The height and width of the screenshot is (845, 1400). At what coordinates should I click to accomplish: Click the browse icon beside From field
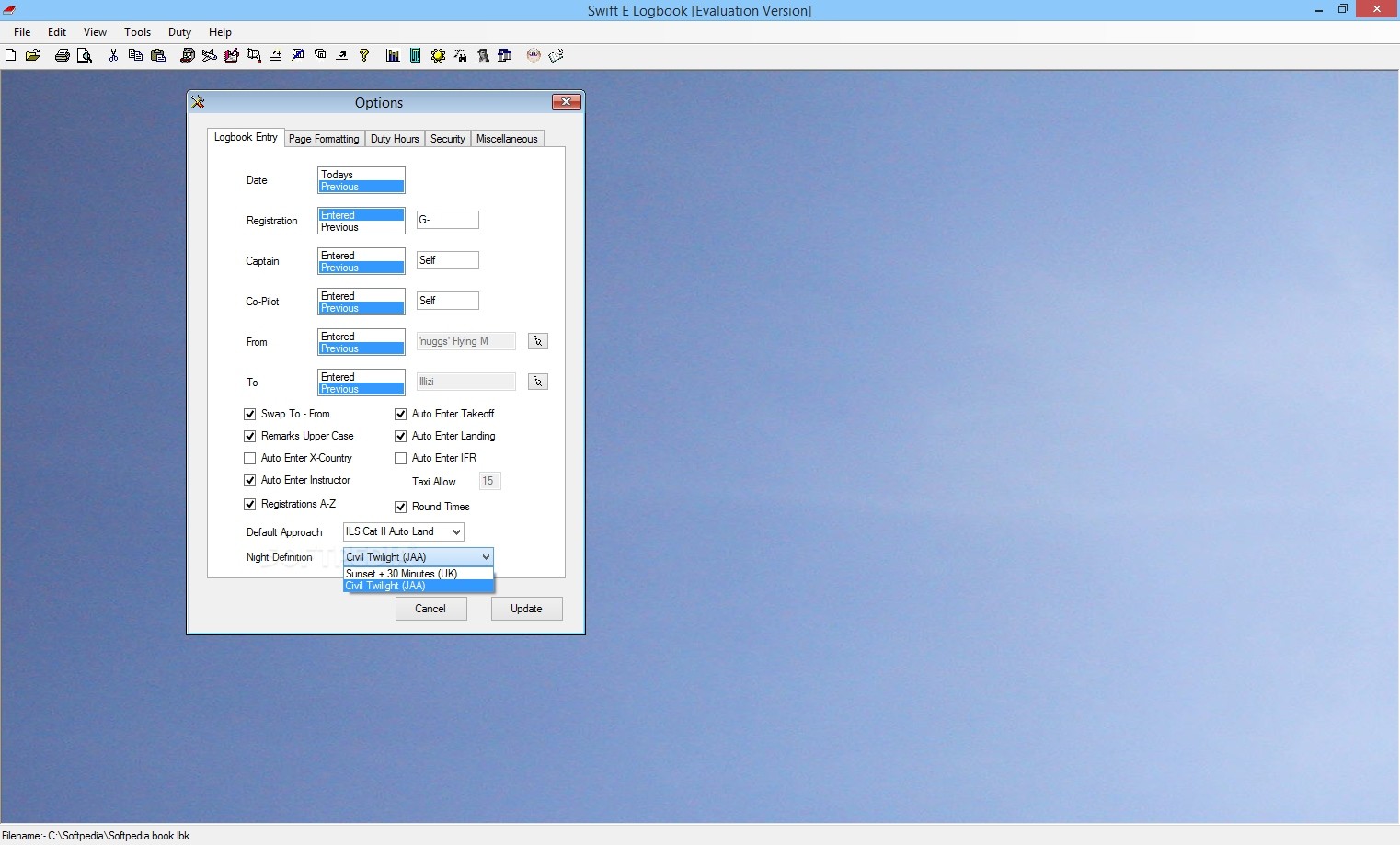click(x=538, y=341)
